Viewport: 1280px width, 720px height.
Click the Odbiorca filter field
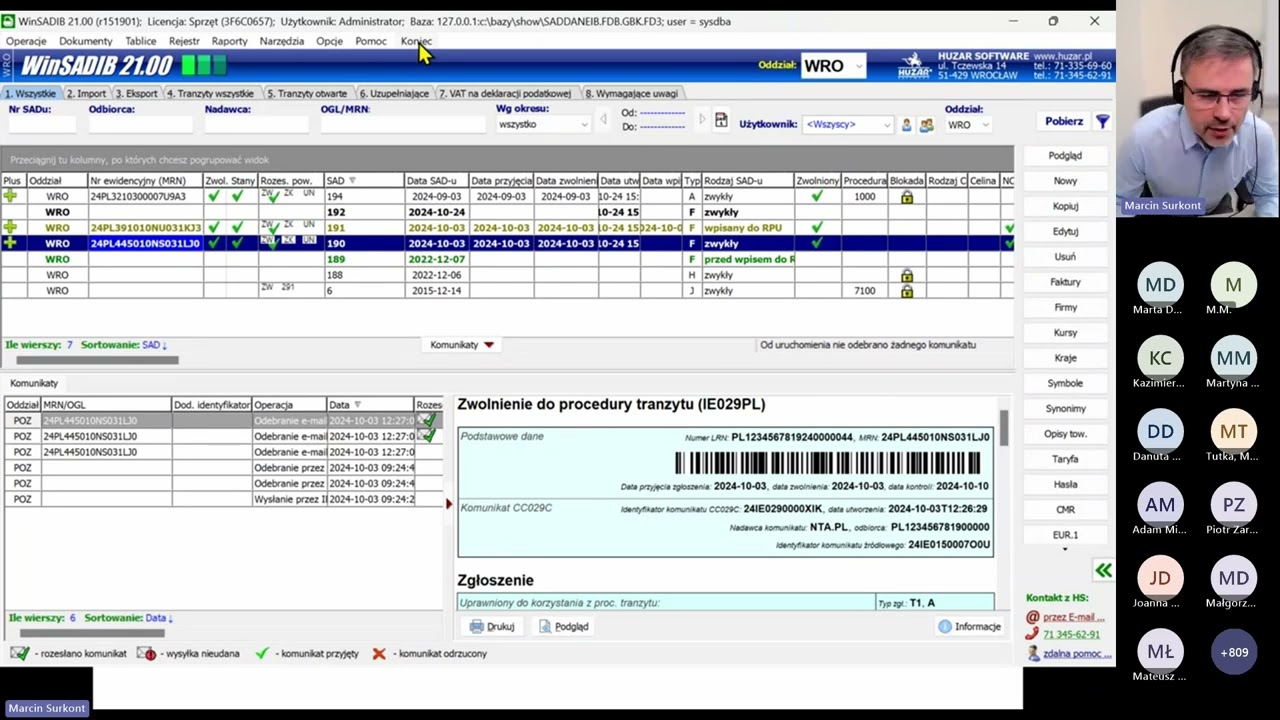click(x=140, y=124)
